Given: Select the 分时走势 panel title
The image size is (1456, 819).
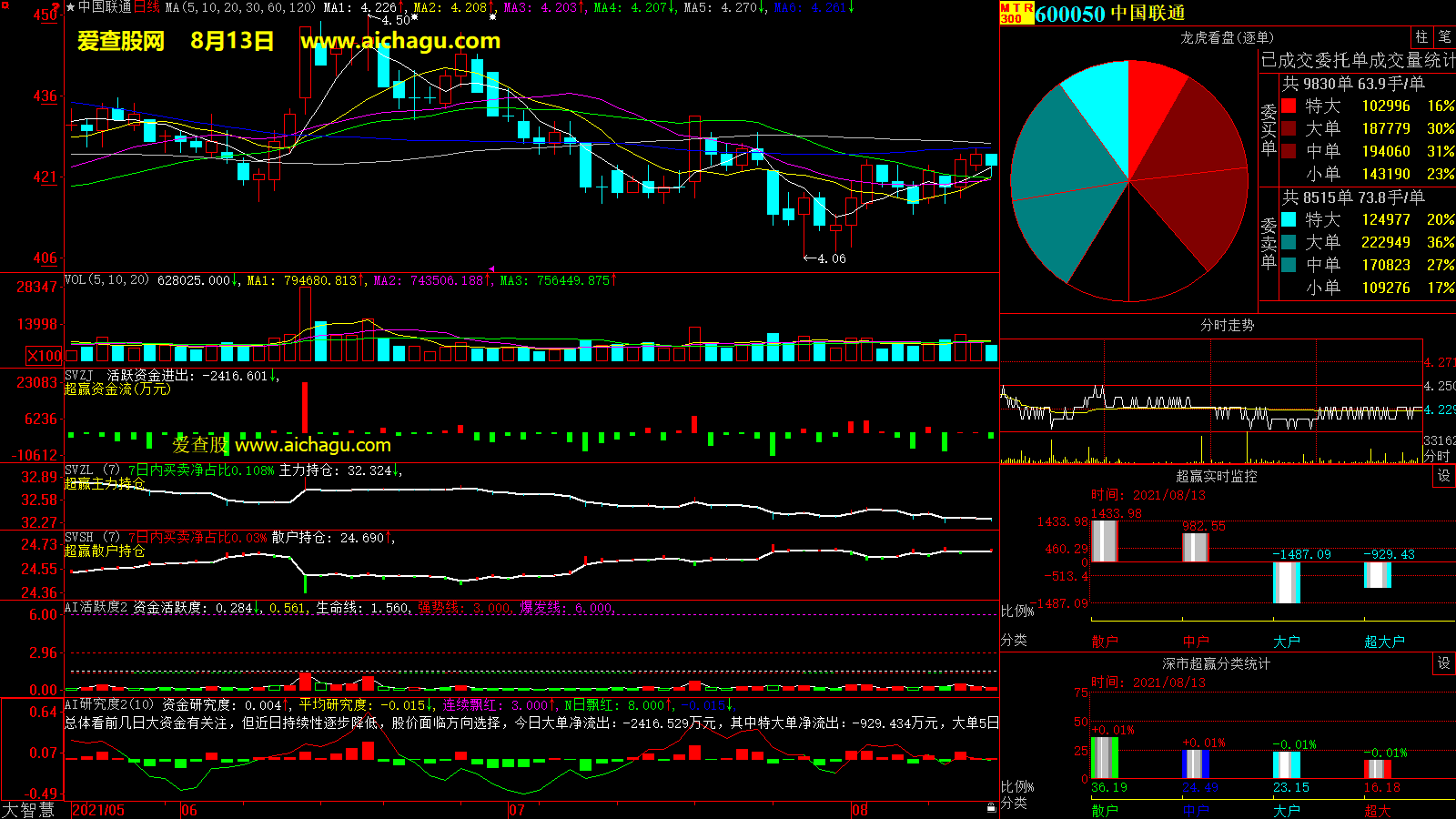Looking at the screenshot, I should pos(1227,325).
